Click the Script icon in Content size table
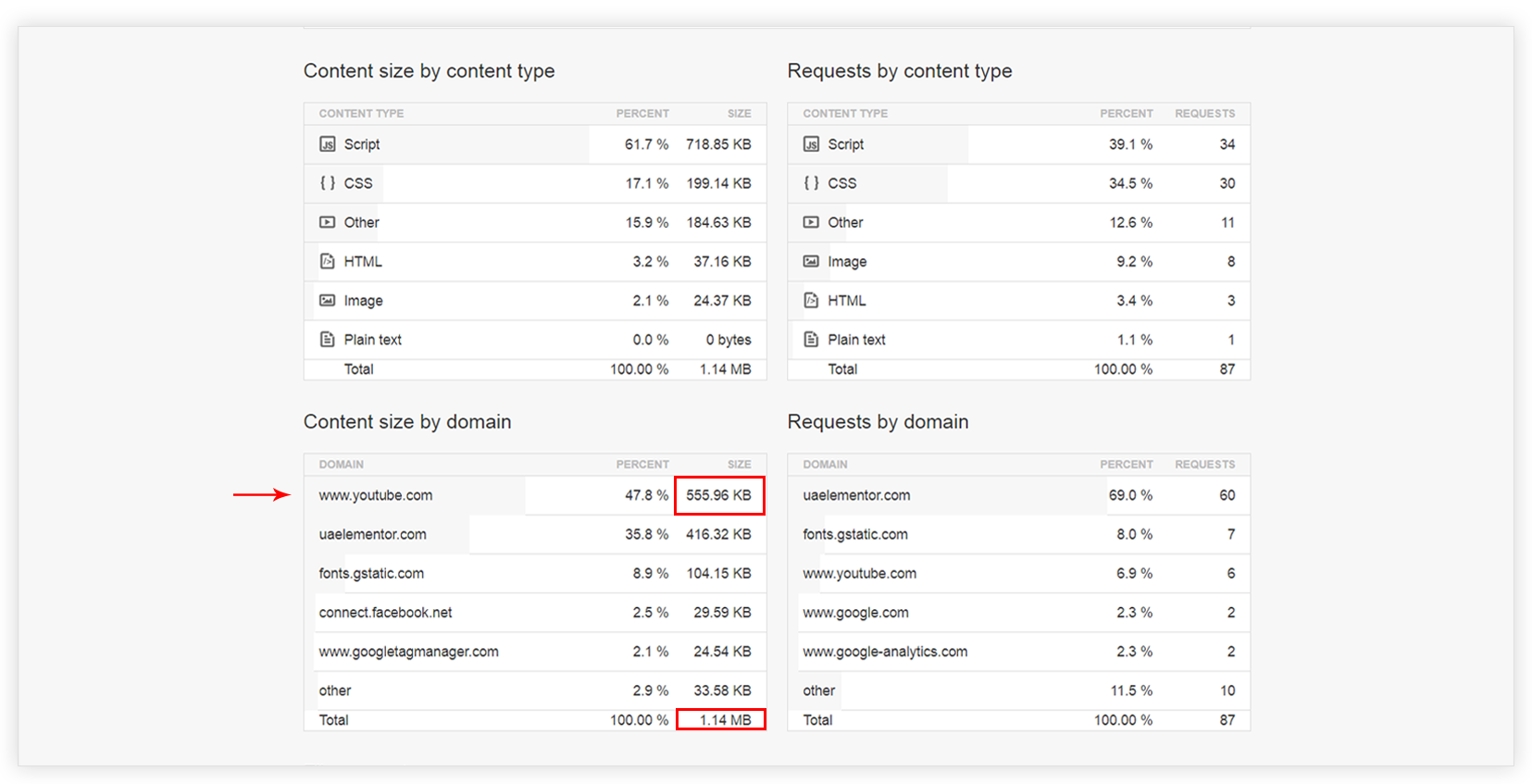This screenshot has height=784, width=1532. 327,144
